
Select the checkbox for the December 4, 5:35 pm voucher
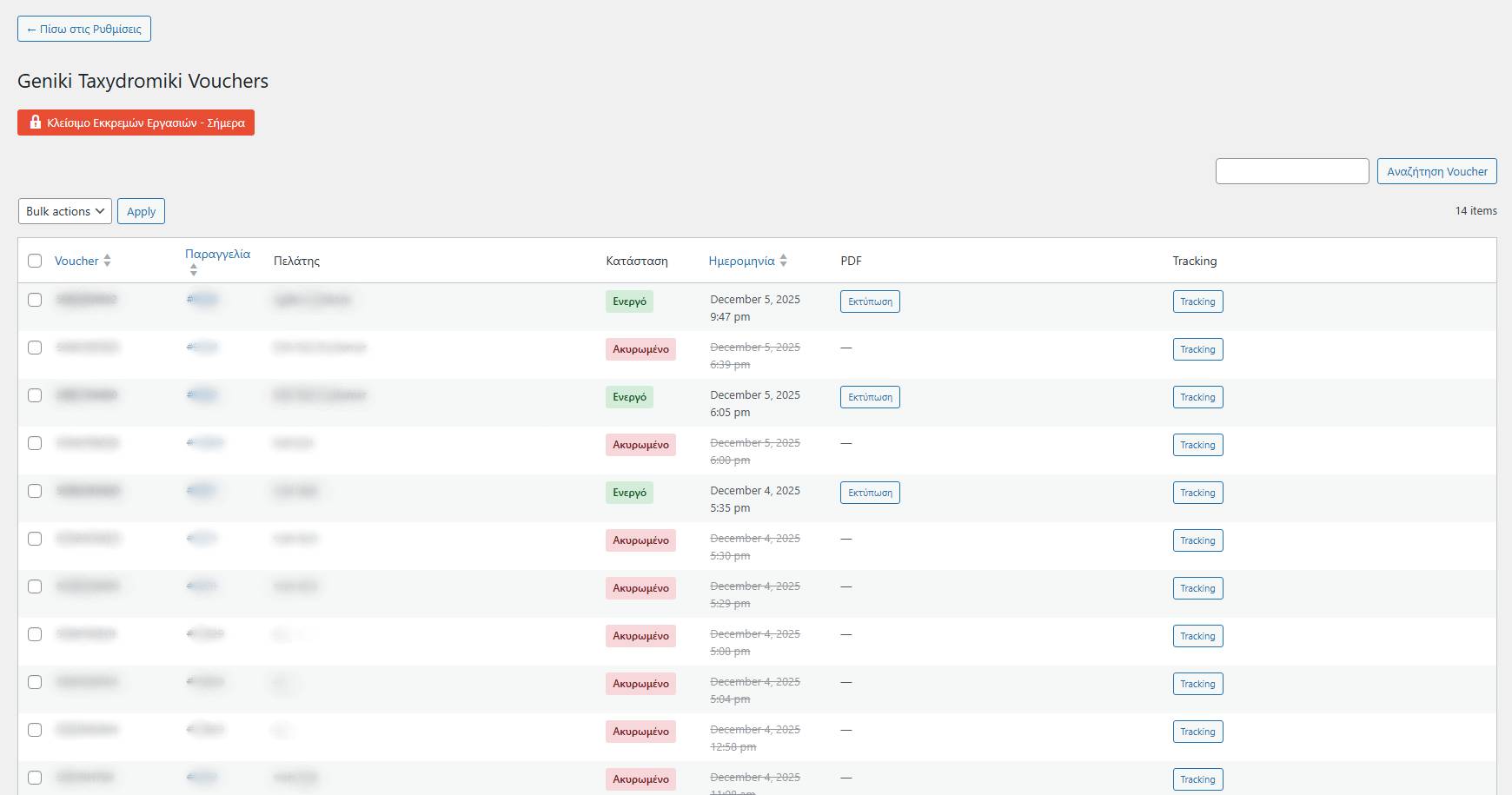tap(35, 491)
